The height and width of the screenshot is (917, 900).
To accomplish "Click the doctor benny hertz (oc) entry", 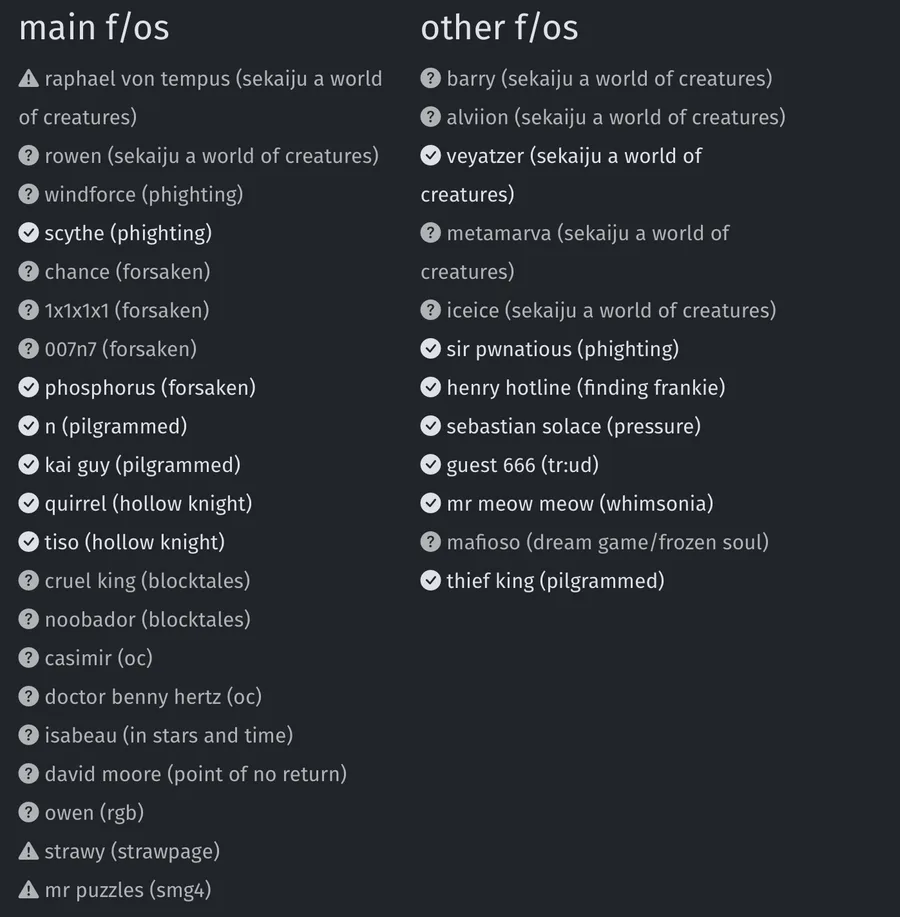I will (x=140, y=697).
